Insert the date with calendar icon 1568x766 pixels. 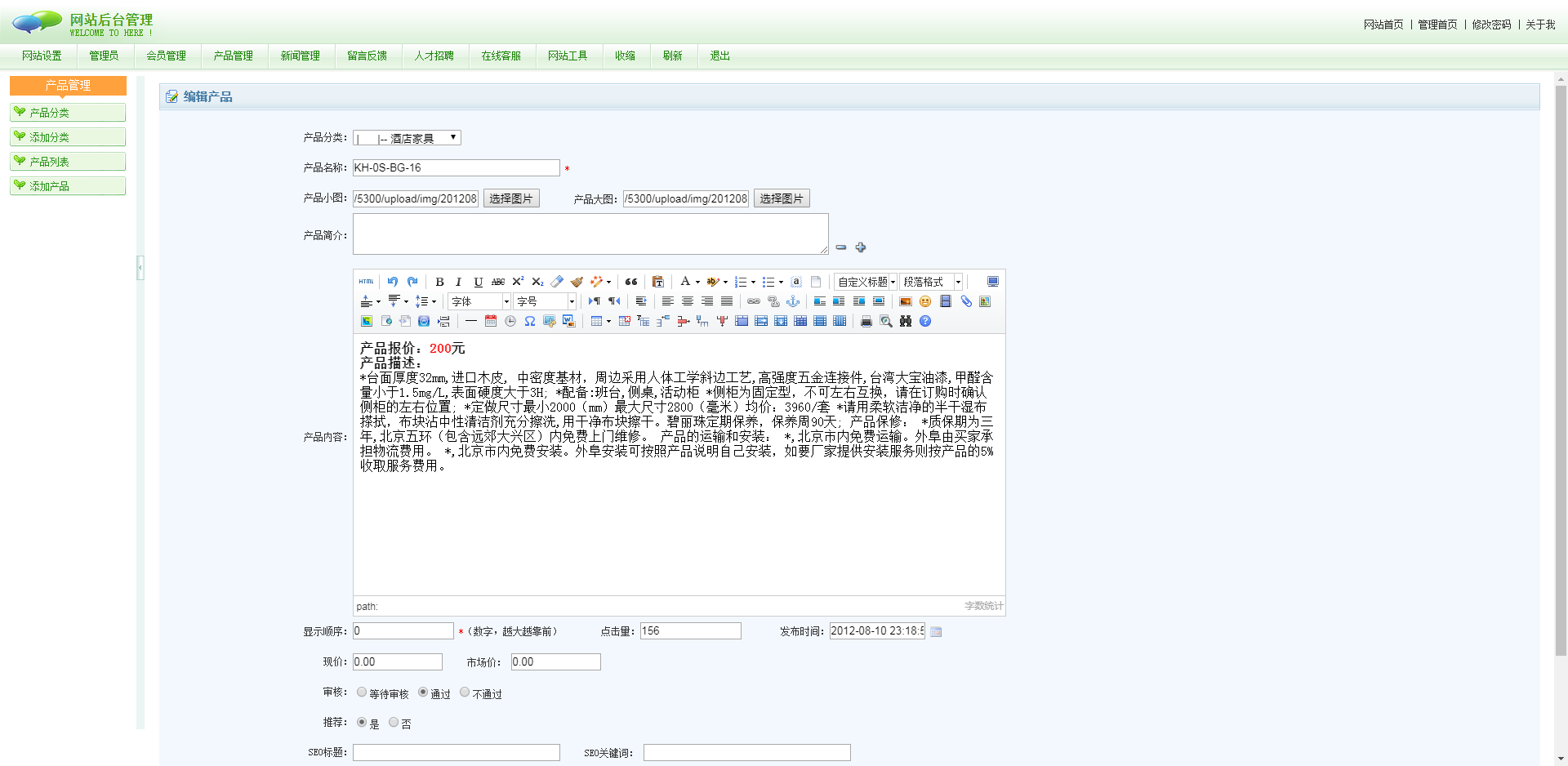491,321
